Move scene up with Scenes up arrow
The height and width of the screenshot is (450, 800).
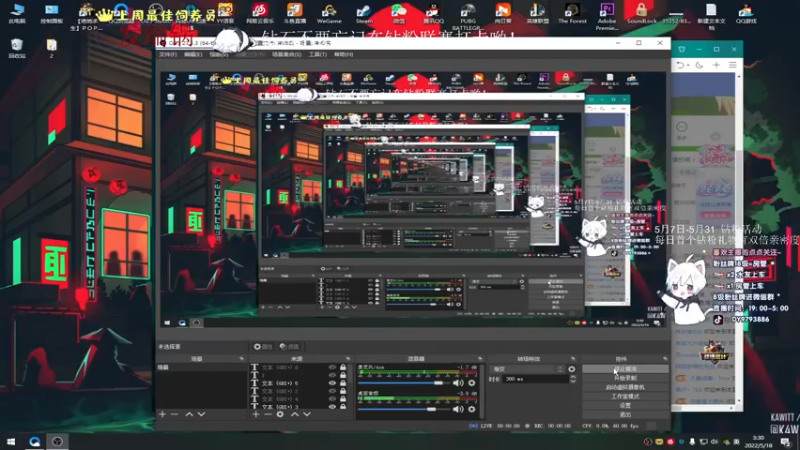click(x=189, y=414)
